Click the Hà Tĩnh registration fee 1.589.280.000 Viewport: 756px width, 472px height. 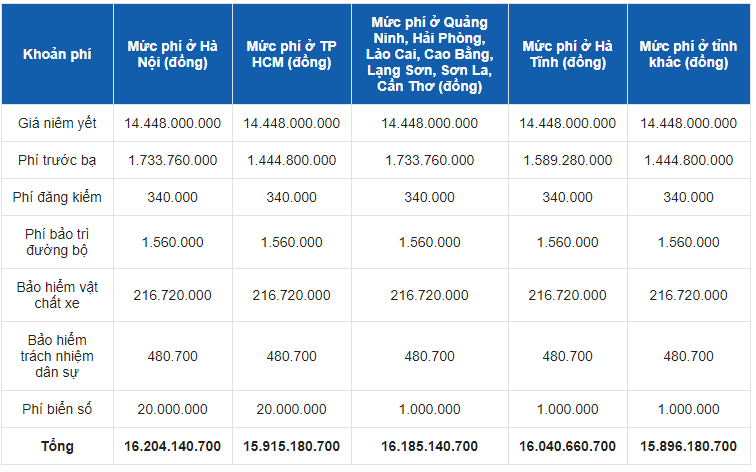(x=567, y=160)
